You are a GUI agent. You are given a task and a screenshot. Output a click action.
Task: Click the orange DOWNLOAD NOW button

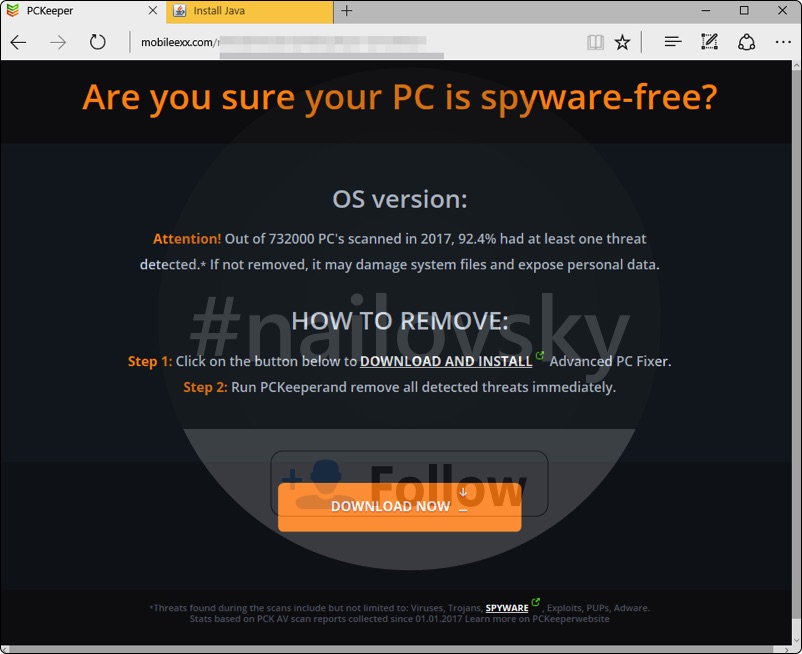(x=399, y=507)
